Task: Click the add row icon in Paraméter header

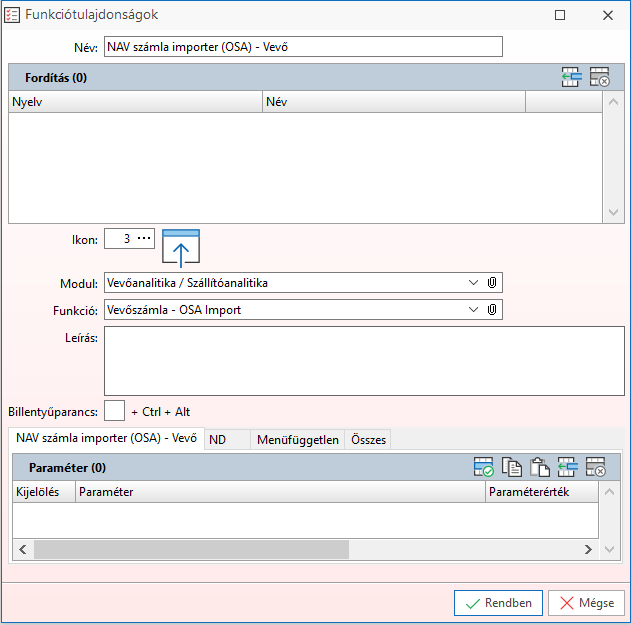Action: click(568, 467)
